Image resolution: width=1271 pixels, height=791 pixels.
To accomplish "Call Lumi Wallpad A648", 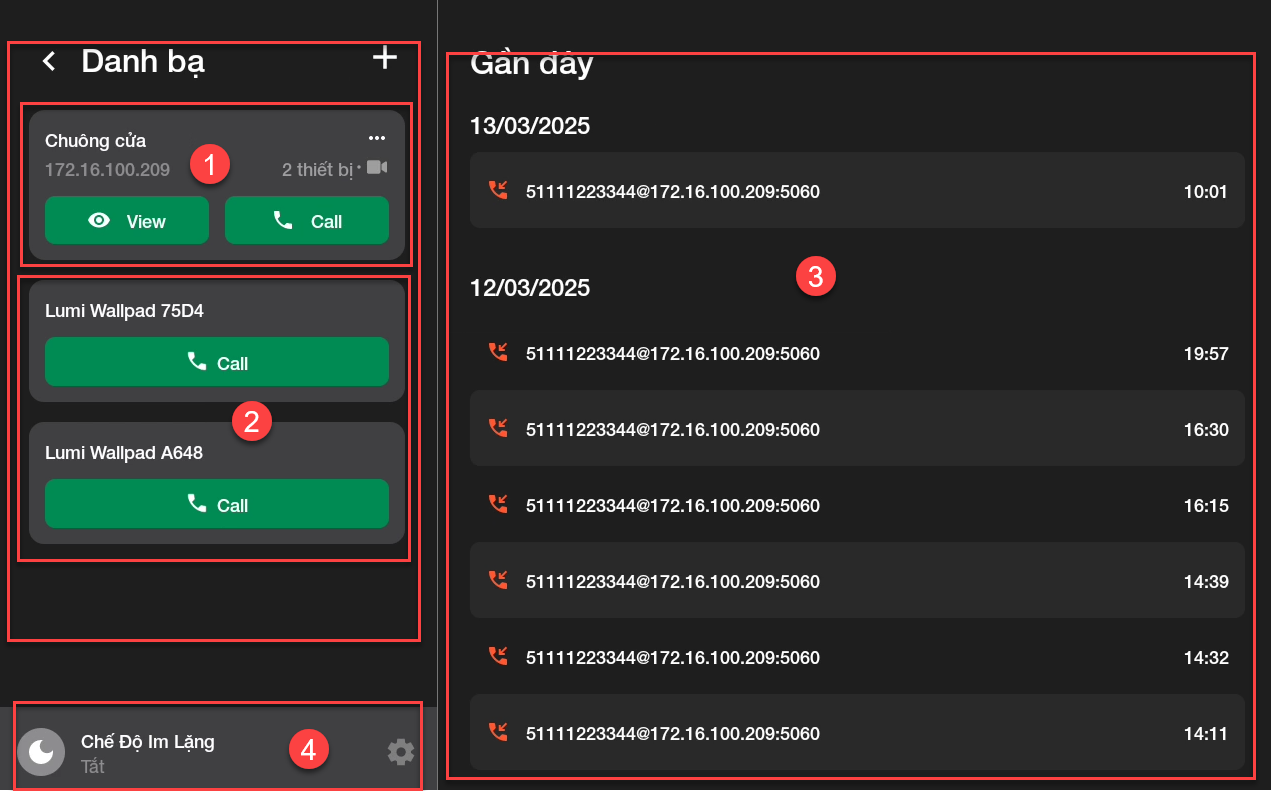I will coord(217,504).
